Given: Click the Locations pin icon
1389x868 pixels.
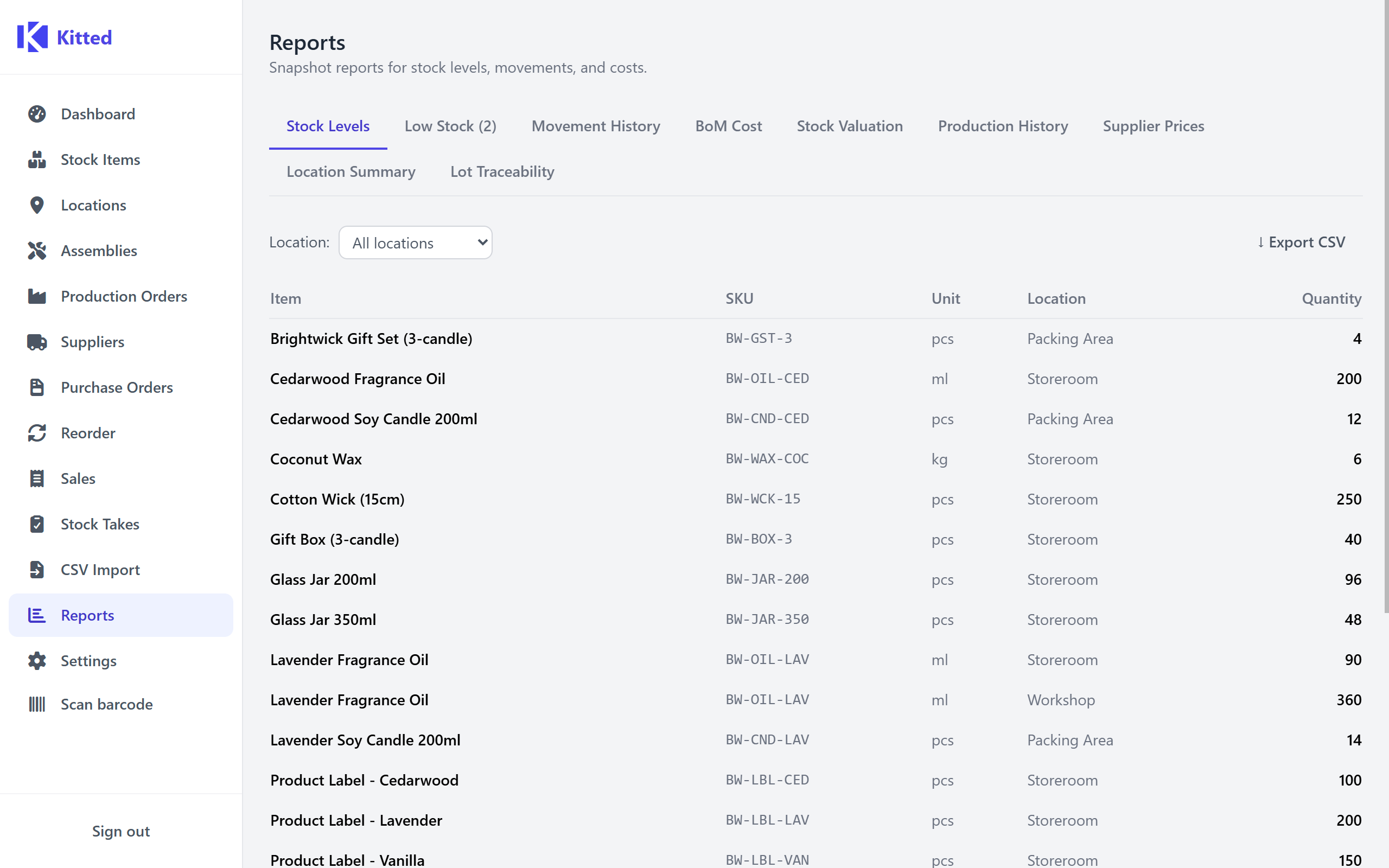Looking at the screenshot, I should (37, 205).
